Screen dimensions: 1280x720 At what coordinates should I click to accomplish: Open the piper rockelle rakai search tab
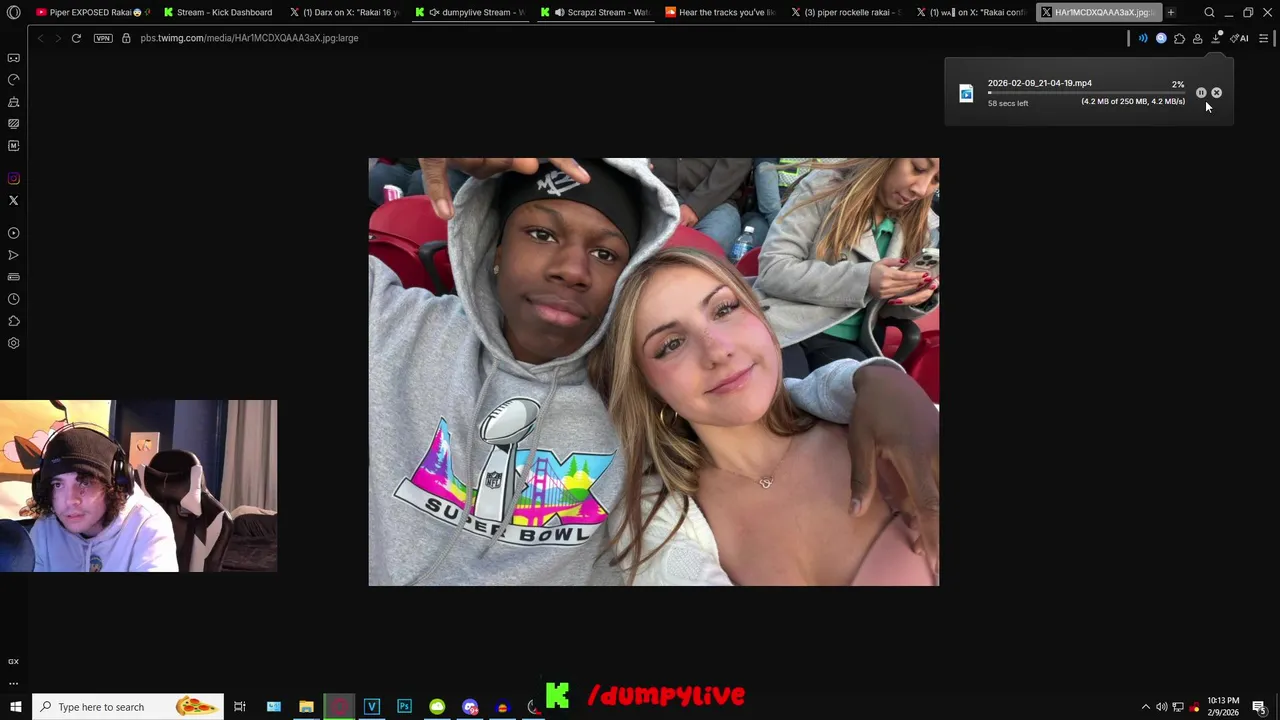pos(847,12)
